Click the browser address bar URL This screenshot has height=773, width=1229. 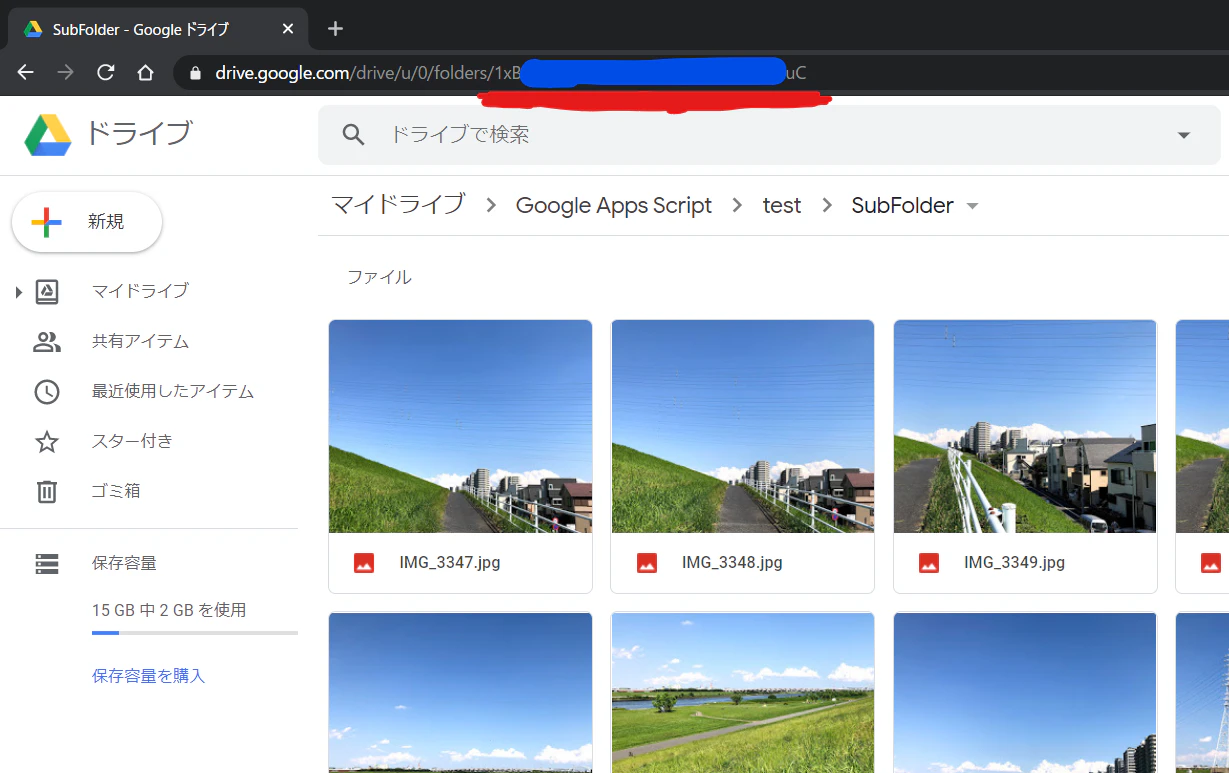[x=510, y=73]
